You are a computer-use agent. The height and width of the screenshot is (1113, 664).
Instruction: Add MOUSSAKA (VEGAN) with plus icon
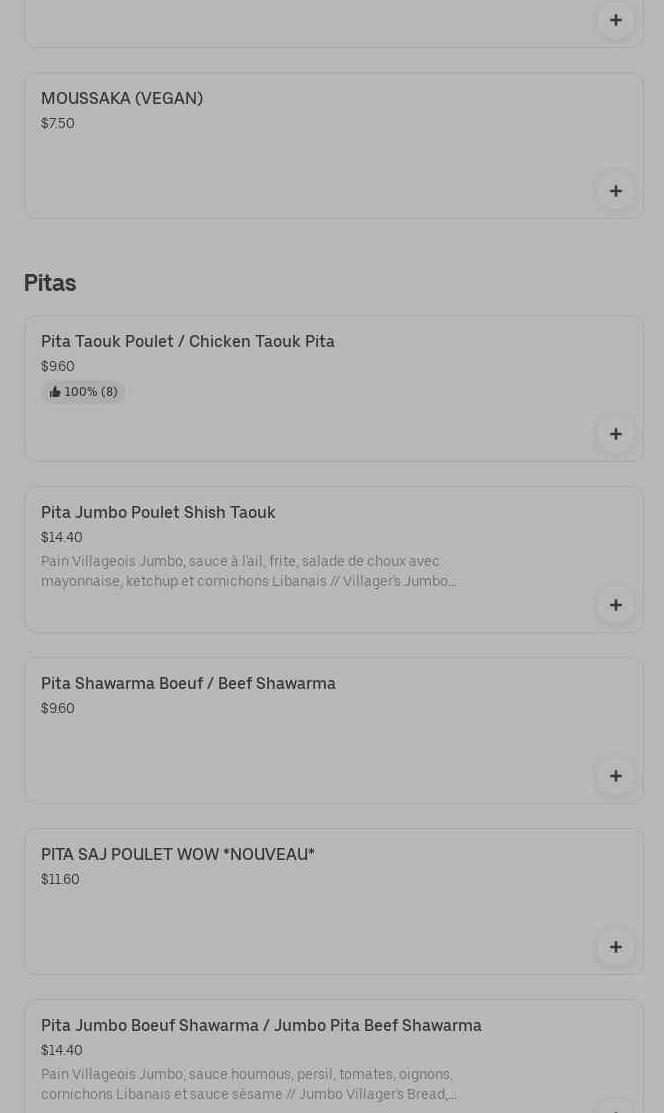(616, 191)
